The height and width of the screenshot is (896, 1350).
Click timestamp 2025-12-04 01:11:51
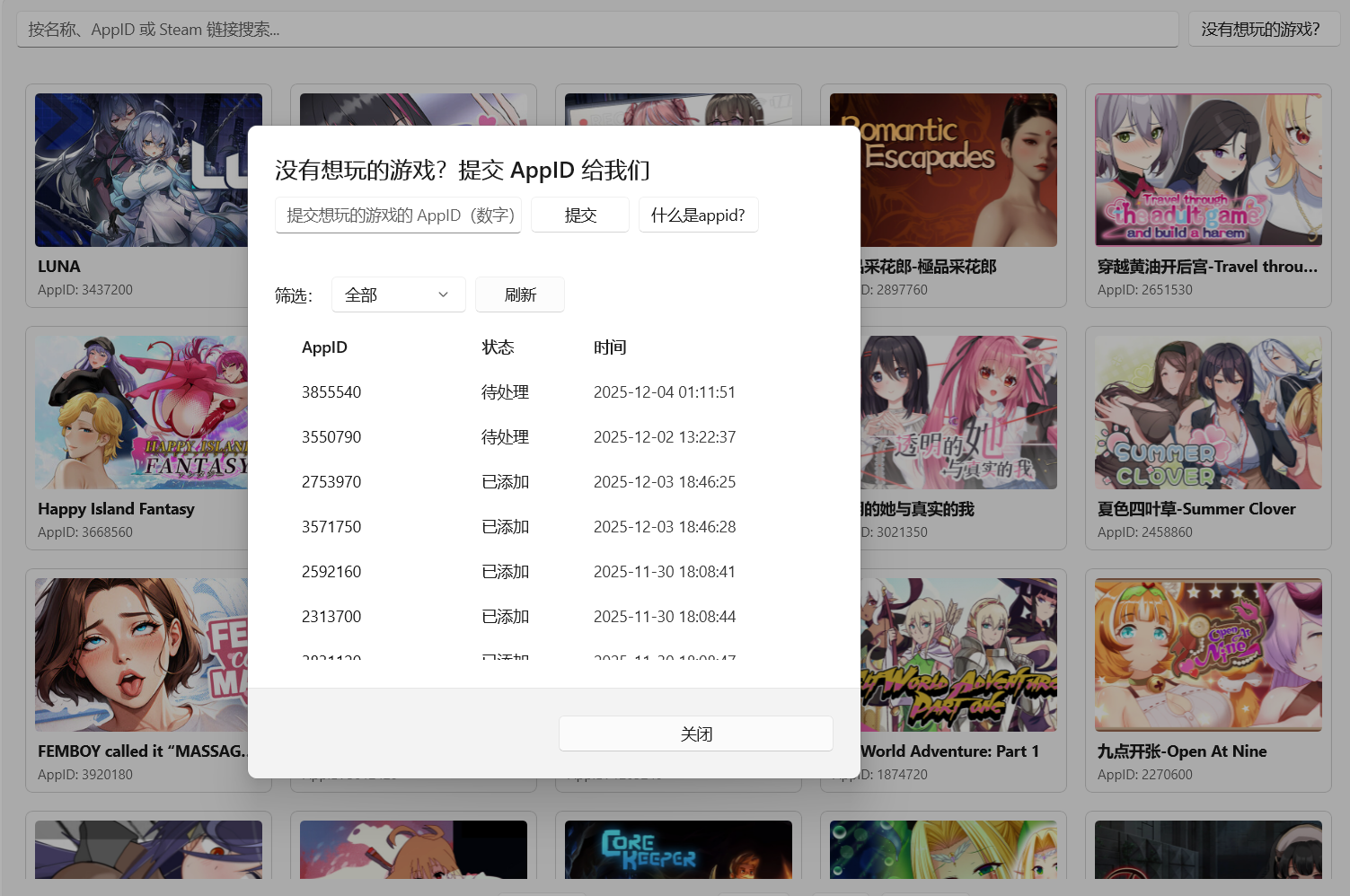point(665,392)
